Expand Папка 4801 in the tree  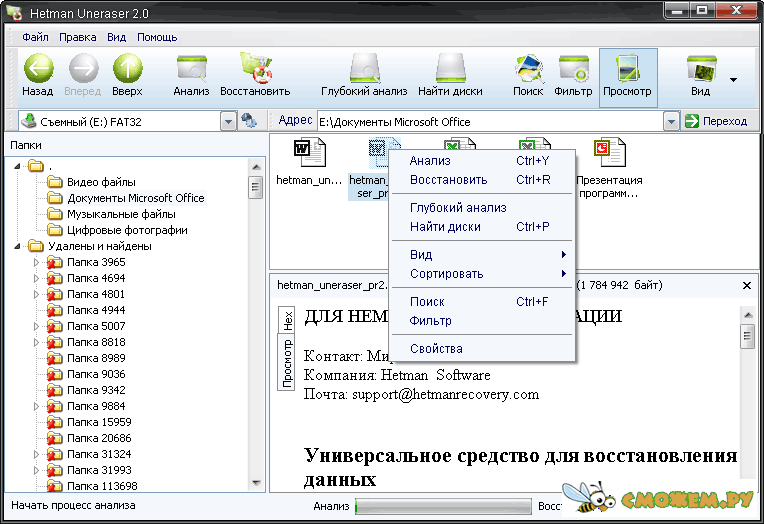coord(36,294)
